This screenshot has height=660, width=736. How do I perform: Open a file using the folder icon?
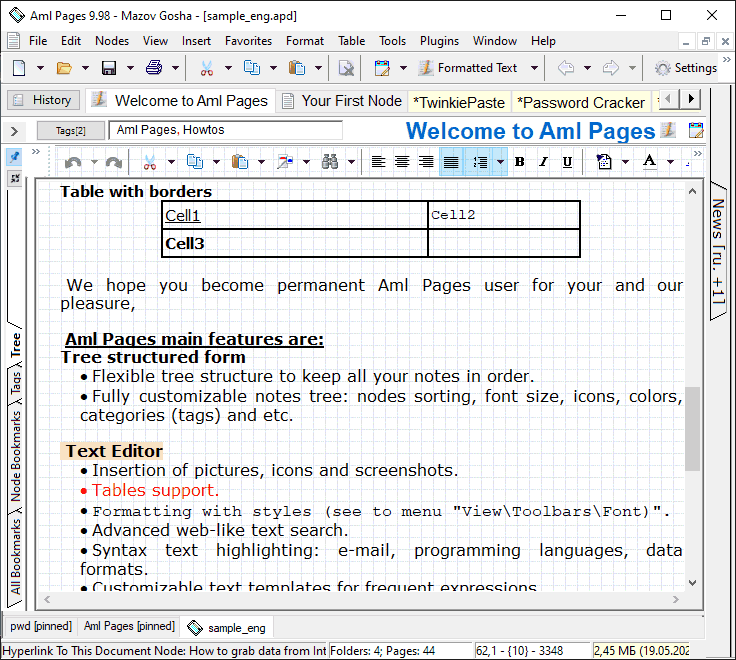[x=64, y=68]
